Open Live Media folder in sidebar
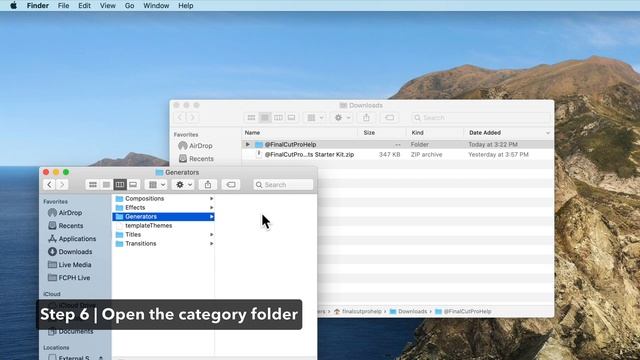This screenshot has height=360, width=640. click(x=70, y=265)
